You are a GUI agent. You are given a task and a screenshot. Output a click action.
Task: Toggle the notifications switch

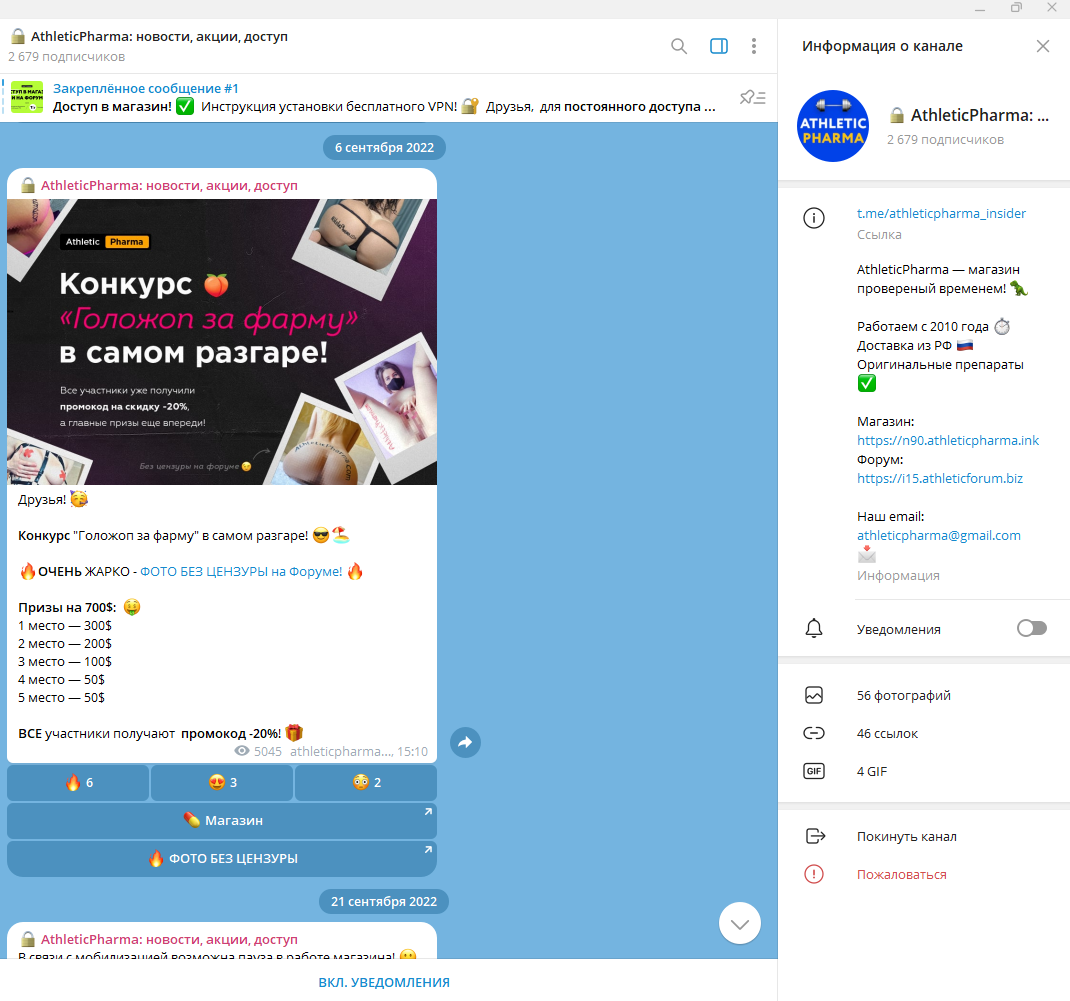click(x=1031, y=628)
